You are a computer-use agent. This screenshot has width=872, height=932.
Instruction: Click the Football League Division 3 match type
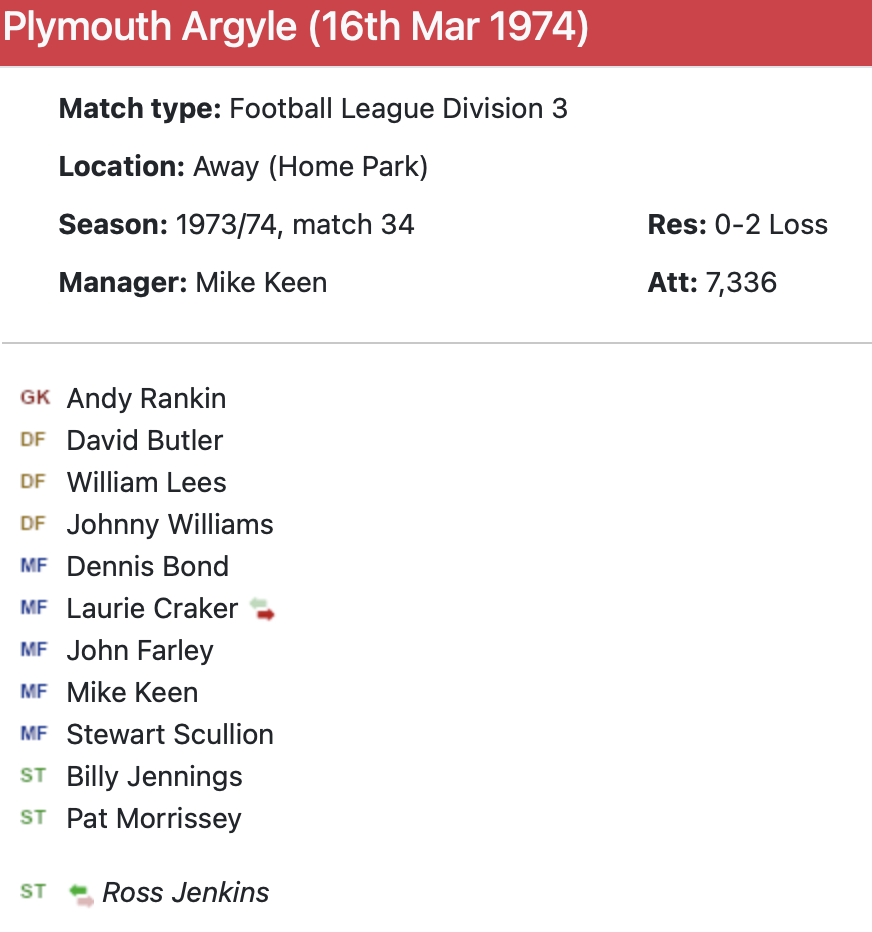pyautogui.click(x=398, y=108)
